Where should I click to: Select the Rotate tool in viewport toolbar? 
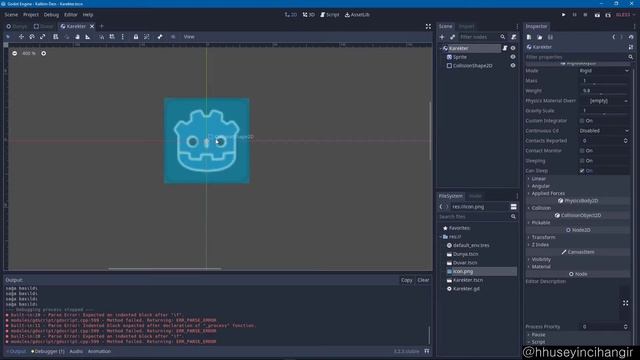click(x=32, y=37)
